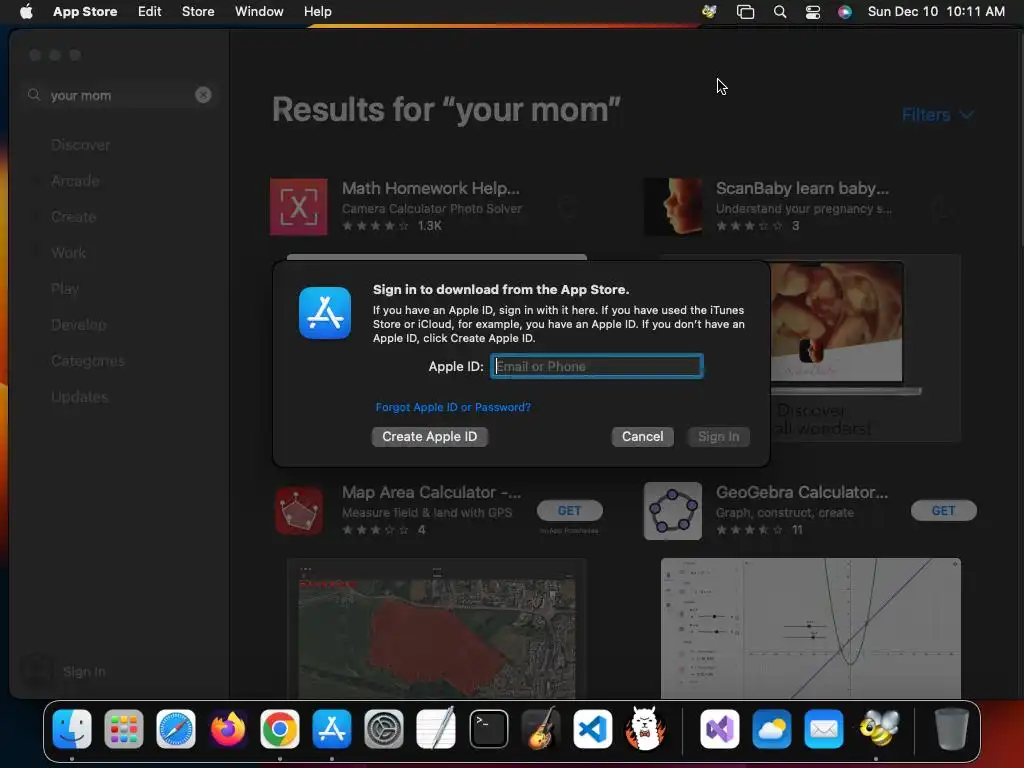Click the GeoGebra Calculator title
Image resolution: width=1024 pixels, height=768 pixels.
point(802,492)
